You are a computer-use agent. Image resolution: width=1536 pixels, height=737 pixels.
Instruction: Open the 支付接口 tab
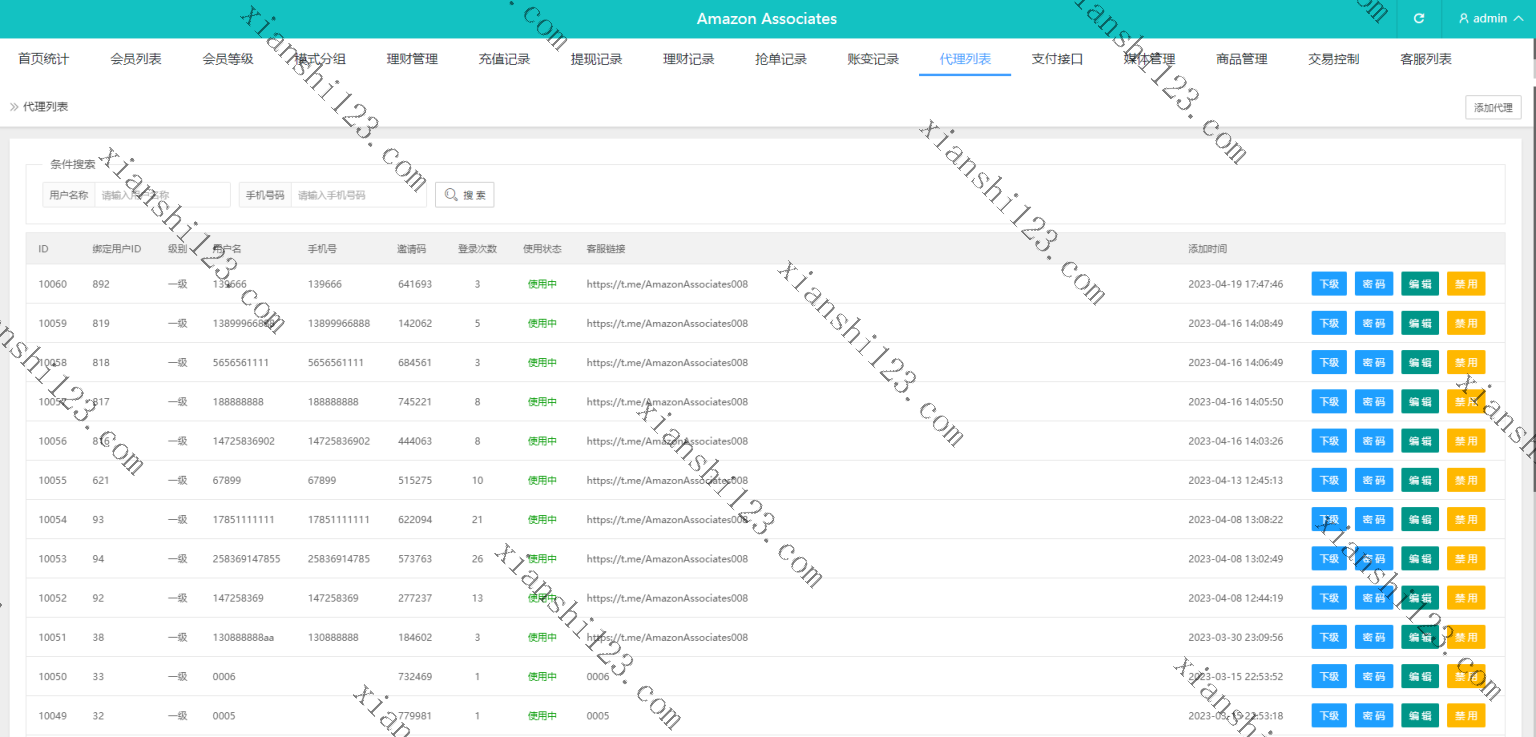[x=1057, y=59]
